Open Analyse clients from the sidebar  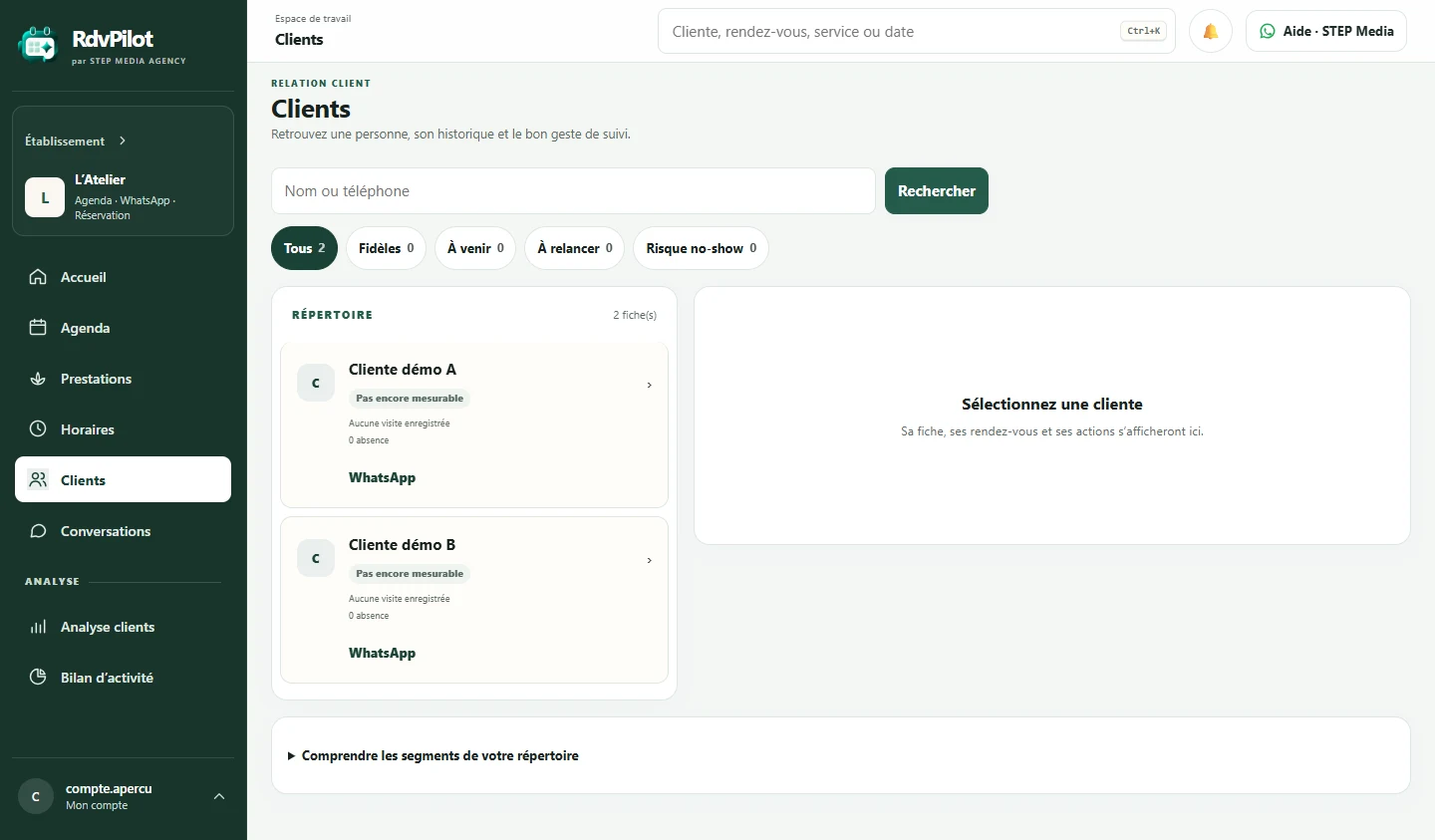[x=123, y=627]
